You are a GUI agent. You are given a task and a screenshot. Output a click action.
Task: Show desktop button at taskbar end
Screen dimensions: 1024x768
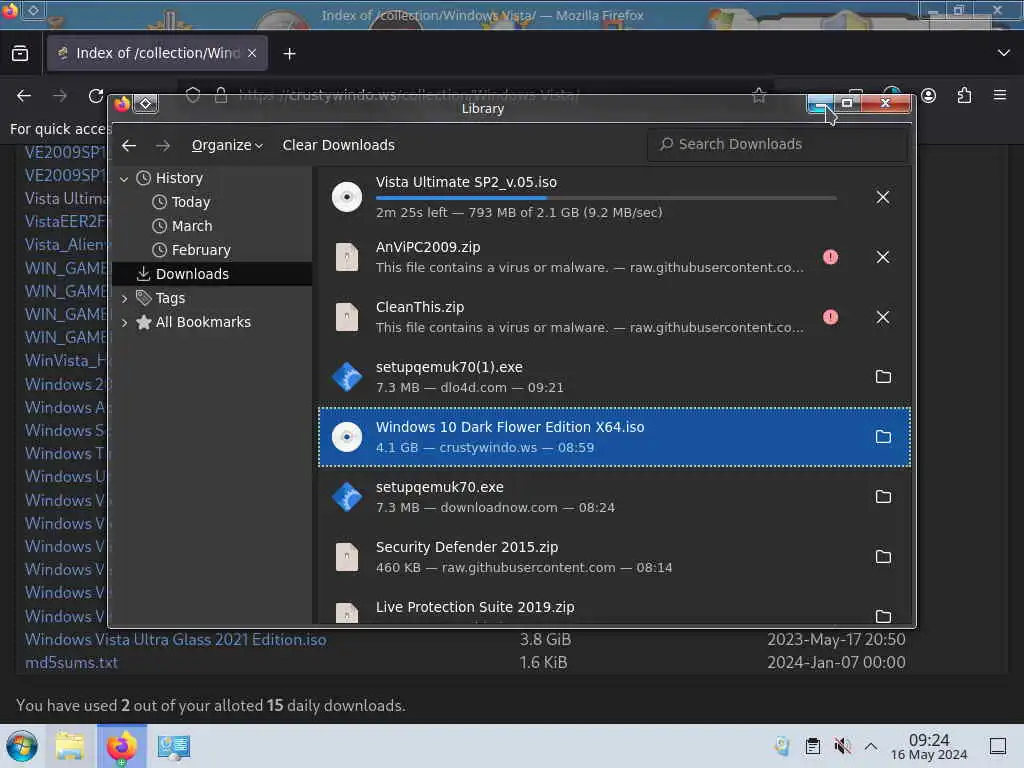[998, 746]
